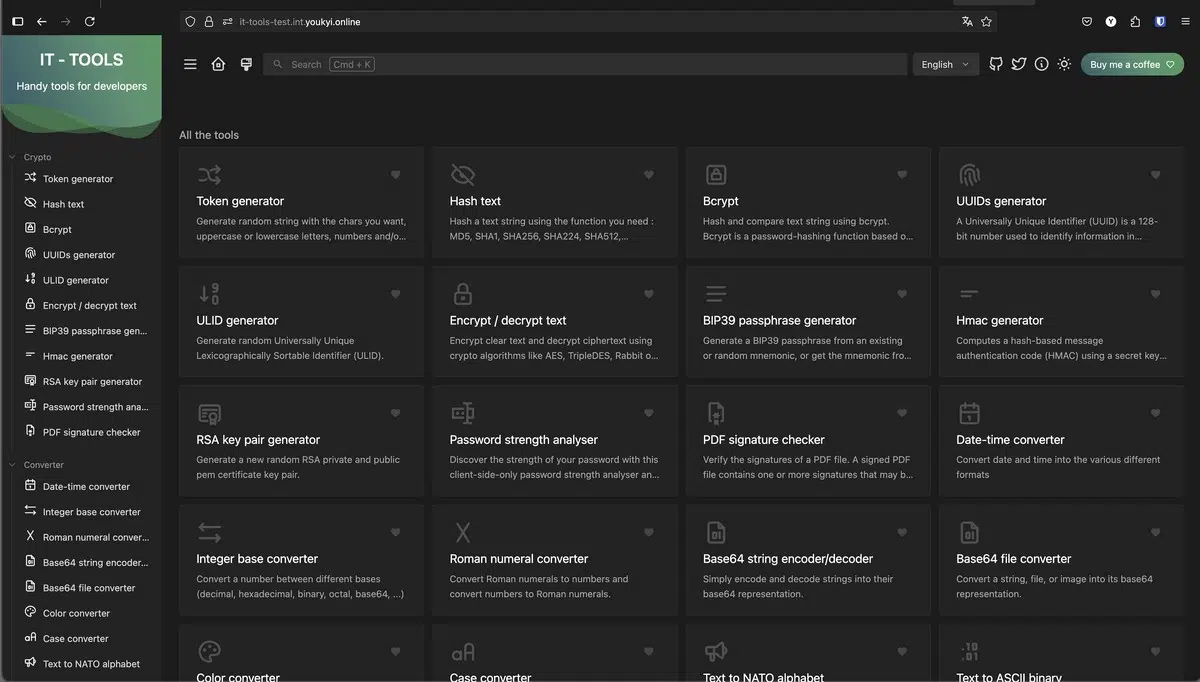The width and height of the screenshot is (1200, 682).
Task: Click the Password strength analyser card icon
Action: click(462, 413)
